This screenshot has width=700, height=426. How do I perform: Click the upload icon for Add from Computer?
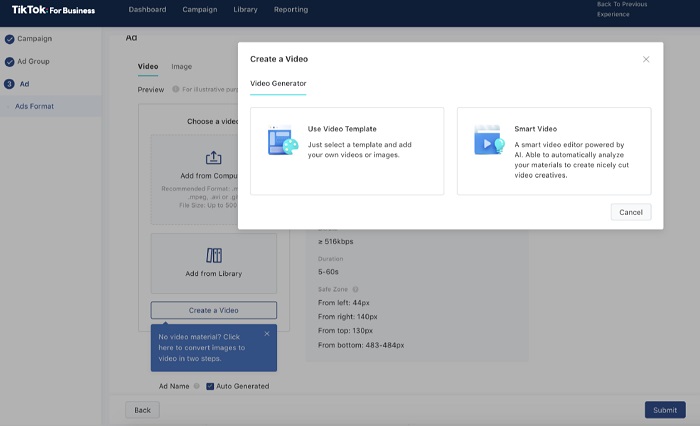tap(213, 158)
